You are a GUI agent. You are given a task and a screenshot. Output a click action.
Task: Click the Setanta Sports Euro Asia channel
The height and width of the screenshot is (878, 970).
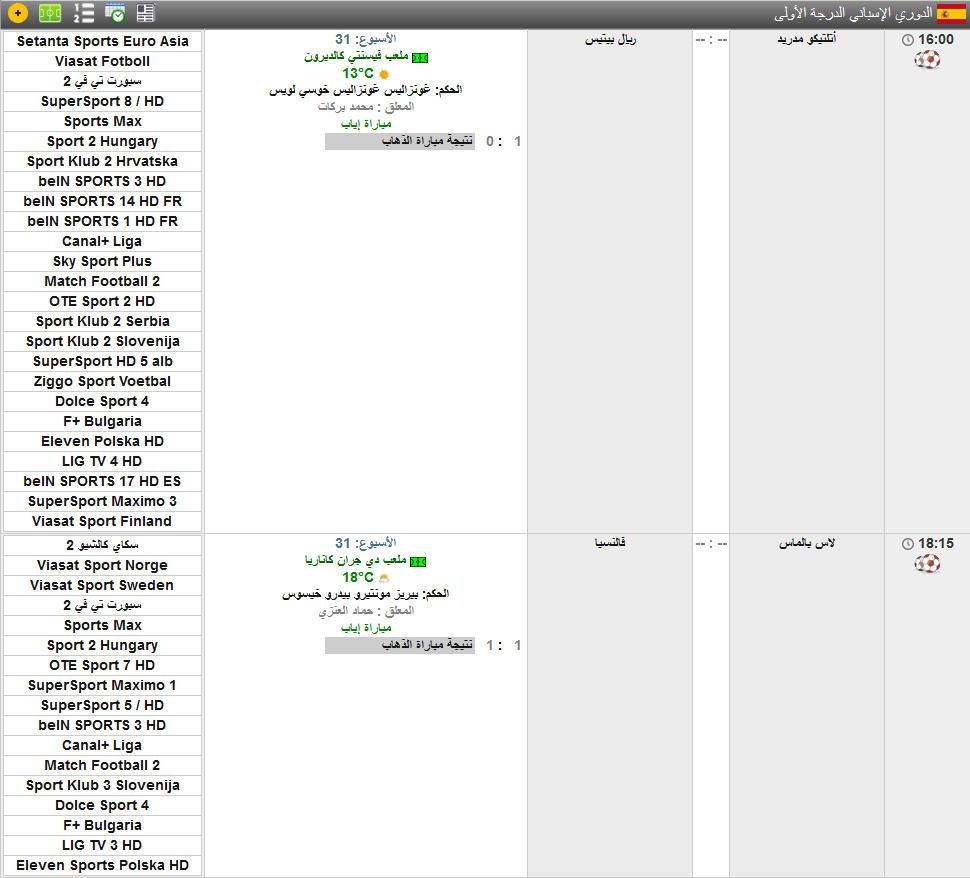102,41
